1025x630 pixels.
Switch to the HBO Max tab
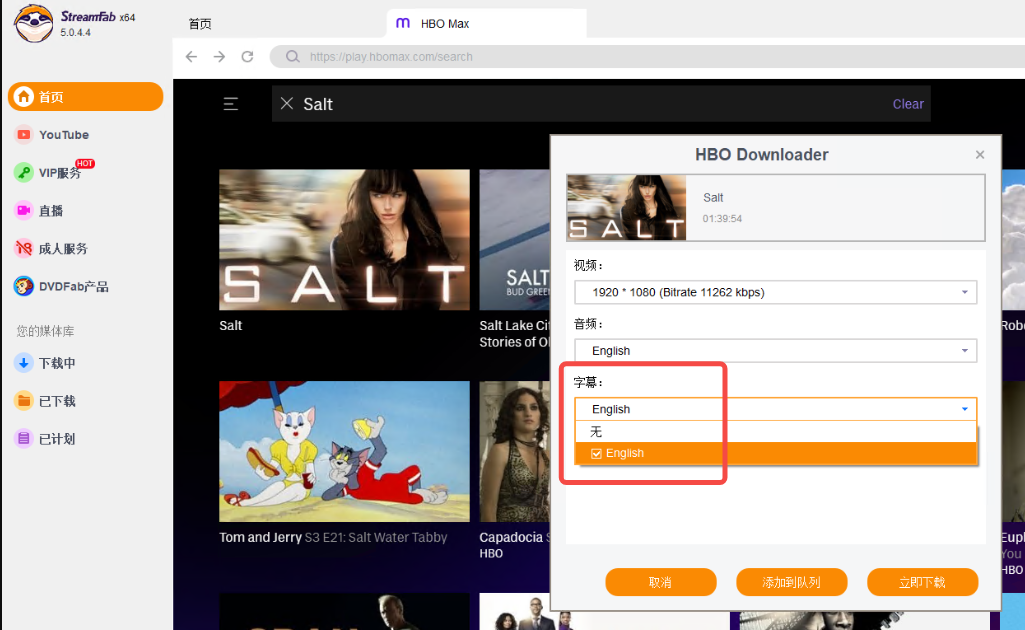pyautogui.click(x=486, y=24)
